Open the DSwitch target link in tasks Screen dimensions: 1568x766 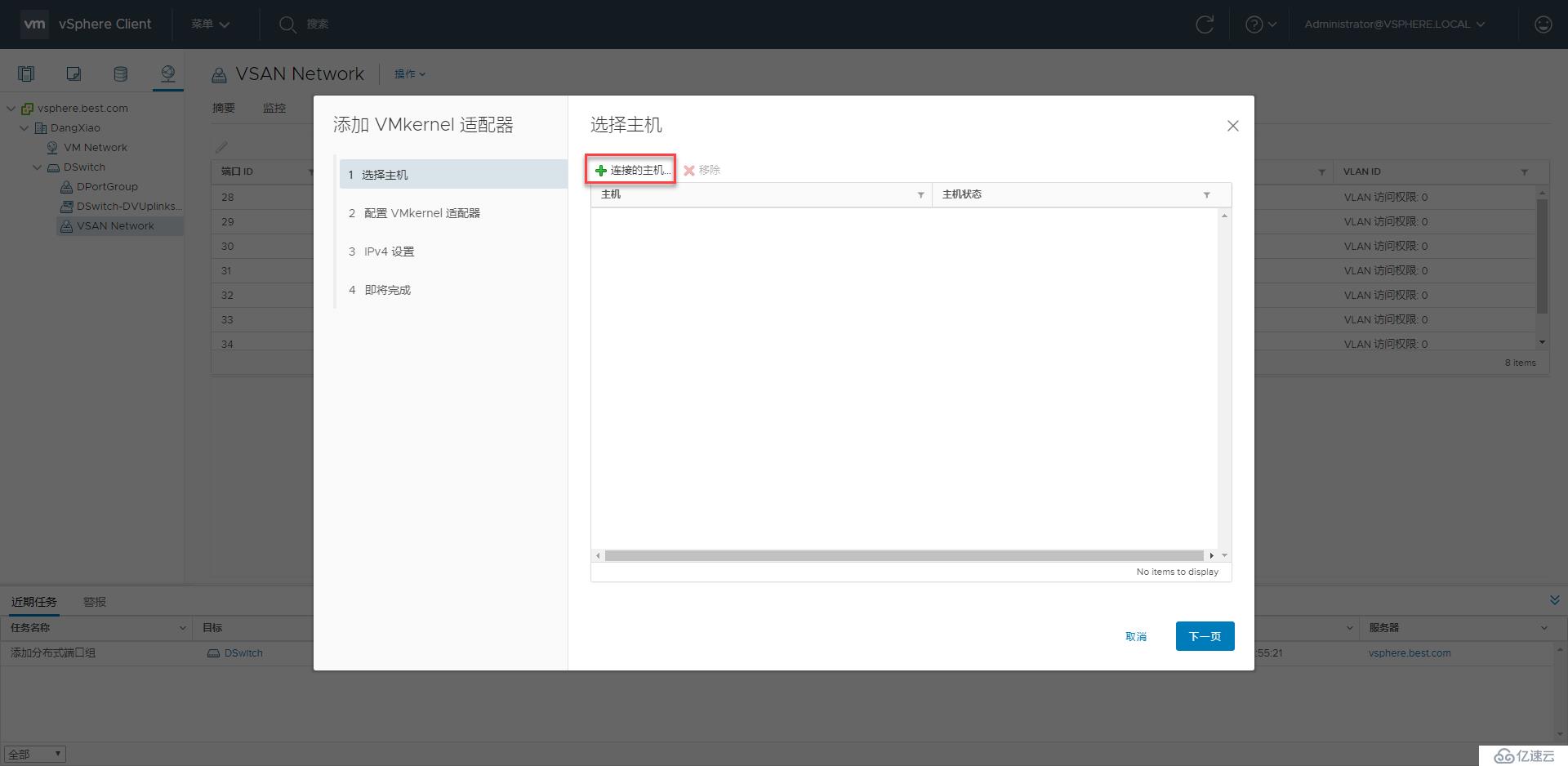tap(243, 653)
